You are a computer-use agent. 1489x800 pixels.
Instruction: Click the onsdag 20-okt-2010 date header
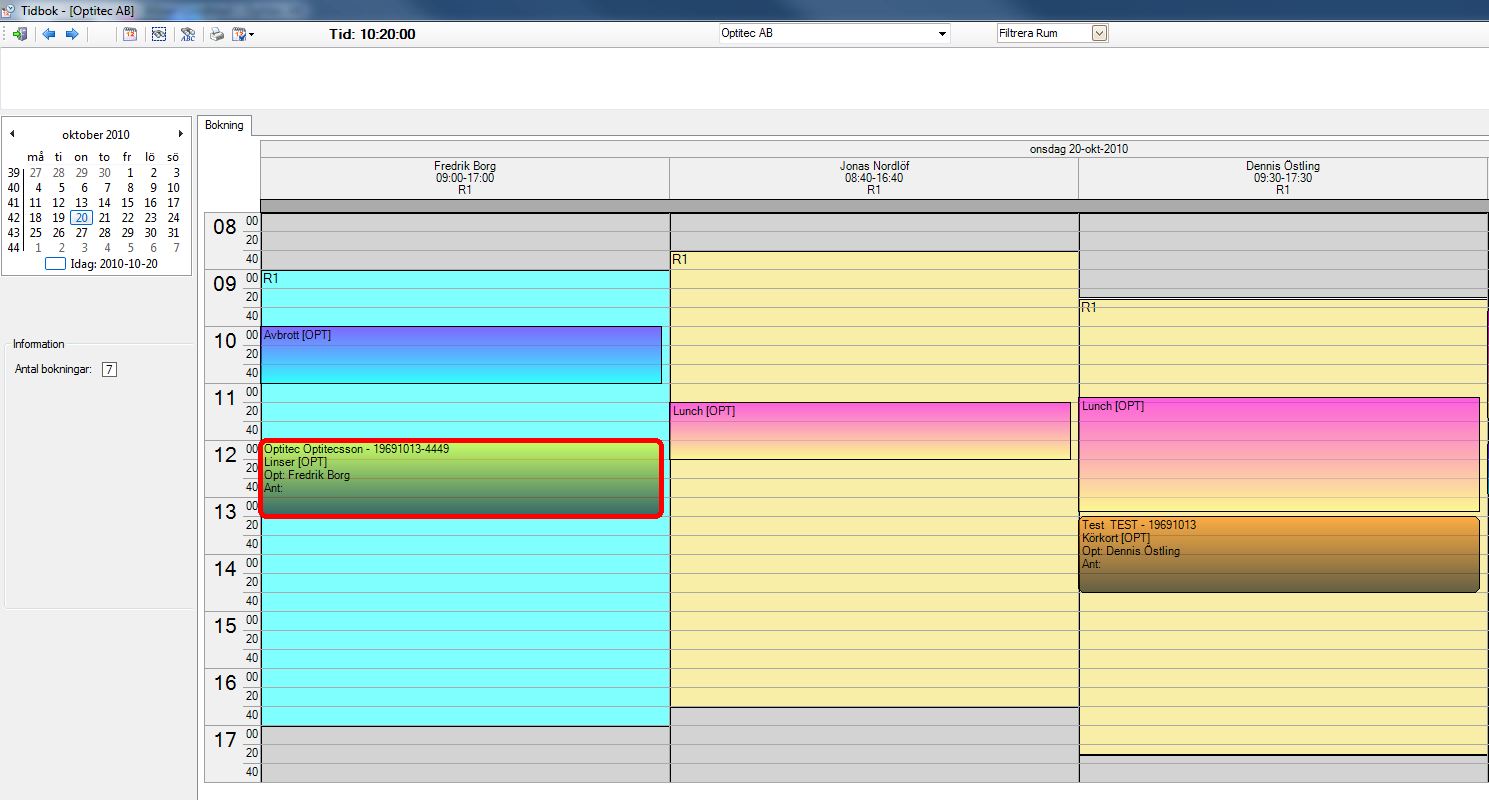1079,148
